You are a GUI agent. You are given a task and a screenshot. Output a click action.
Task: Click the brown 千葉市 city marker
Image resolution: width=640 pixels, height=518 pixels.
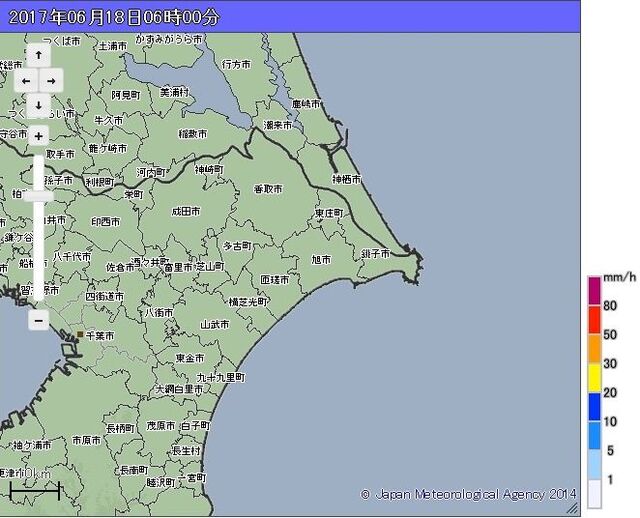pyautogui.click(x=80, y=334)
